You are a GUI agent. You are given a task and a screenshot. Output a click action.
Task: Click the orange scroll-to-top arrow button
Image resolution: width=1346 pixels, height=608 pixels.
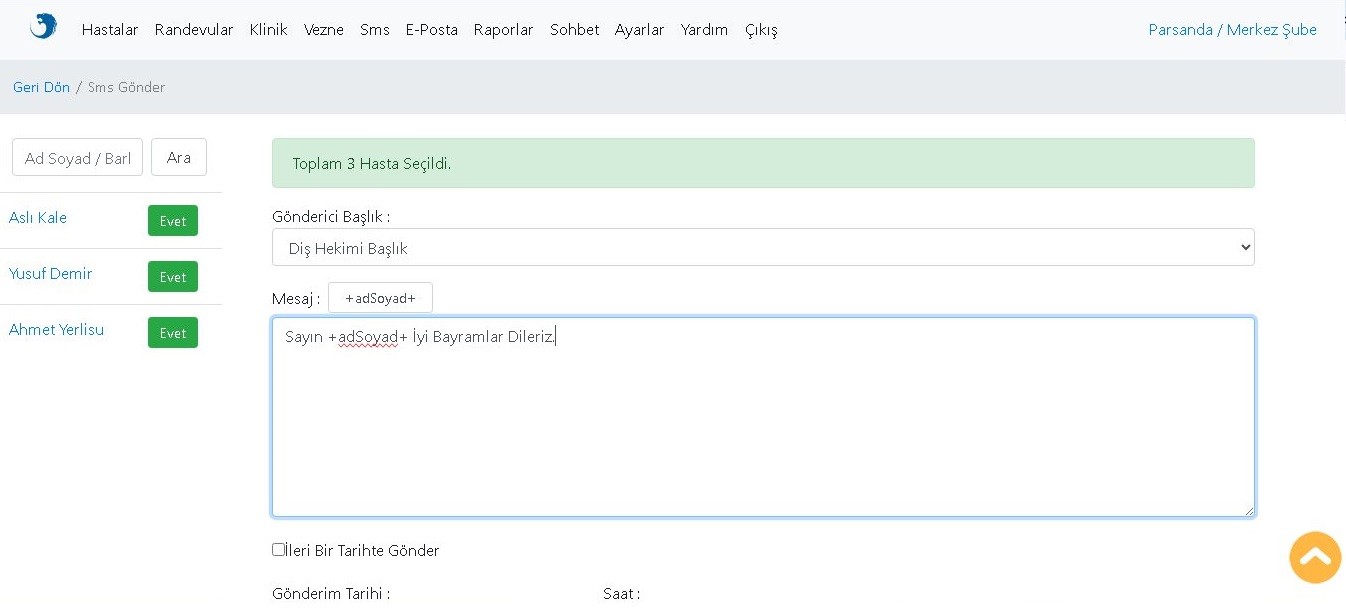click(x=1315, y=557)
